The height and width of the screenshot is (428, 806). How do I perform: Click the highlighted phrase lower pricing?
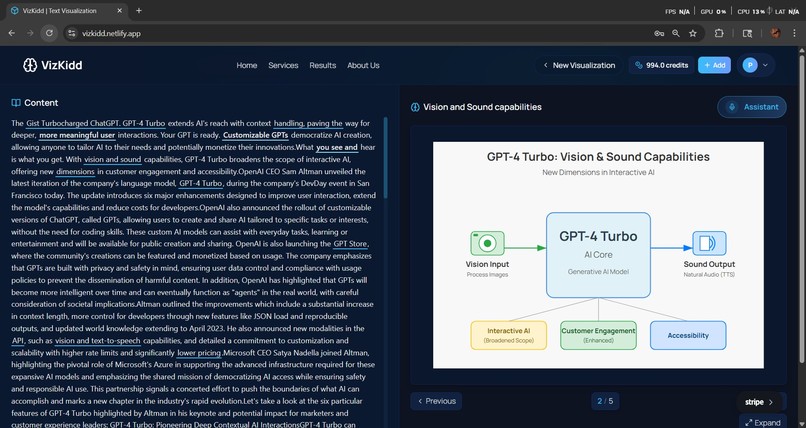point(199,353)
